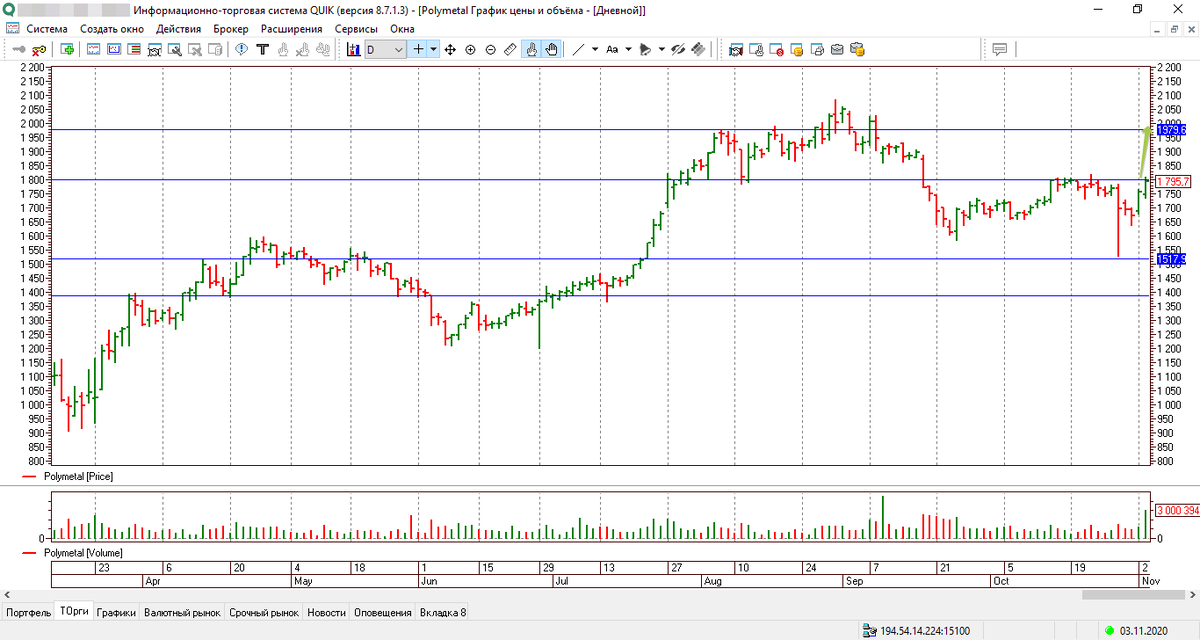Select the Aa text label tool
This screenshot has width=1200, height=640.
pos(612,49)
